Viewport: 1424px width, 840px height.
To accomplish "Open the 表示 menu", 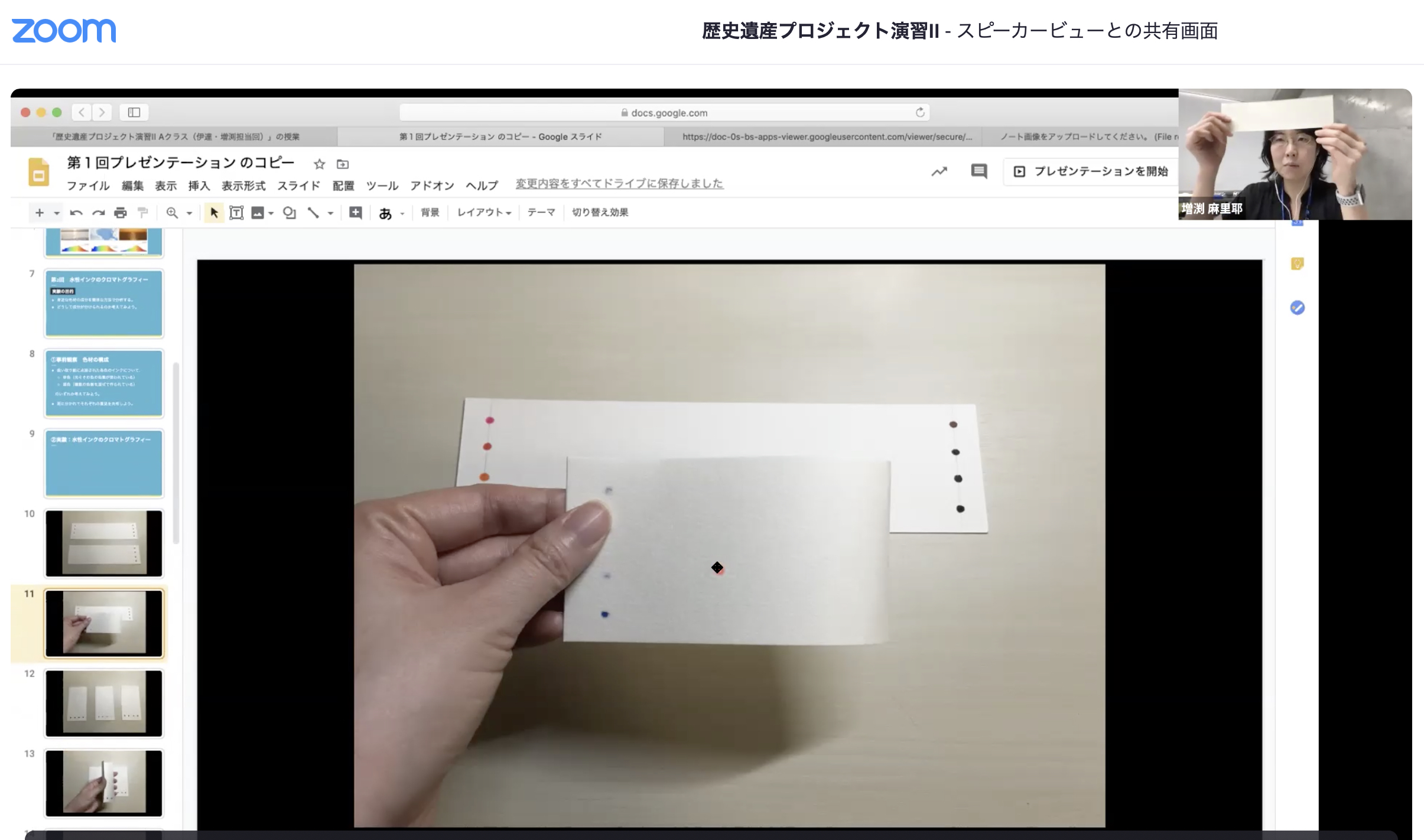I will point(166,186).
